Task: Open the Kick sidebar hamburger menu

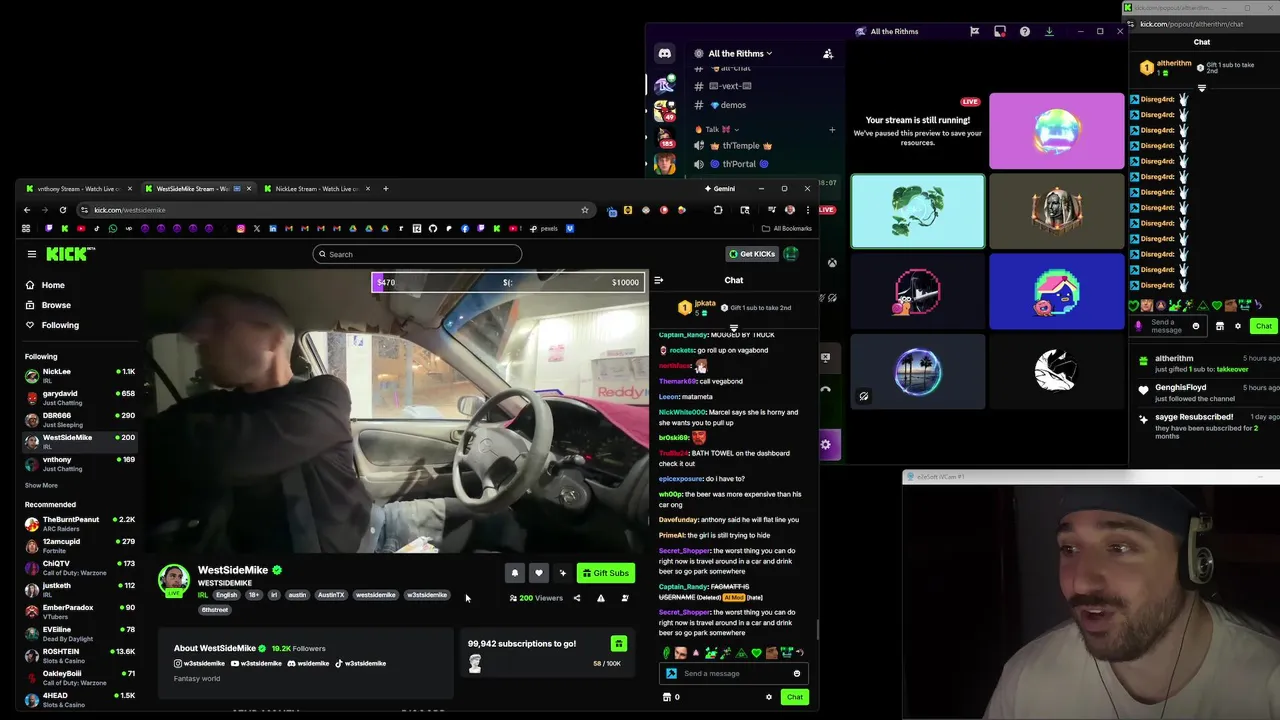Action: pos(32,254)
